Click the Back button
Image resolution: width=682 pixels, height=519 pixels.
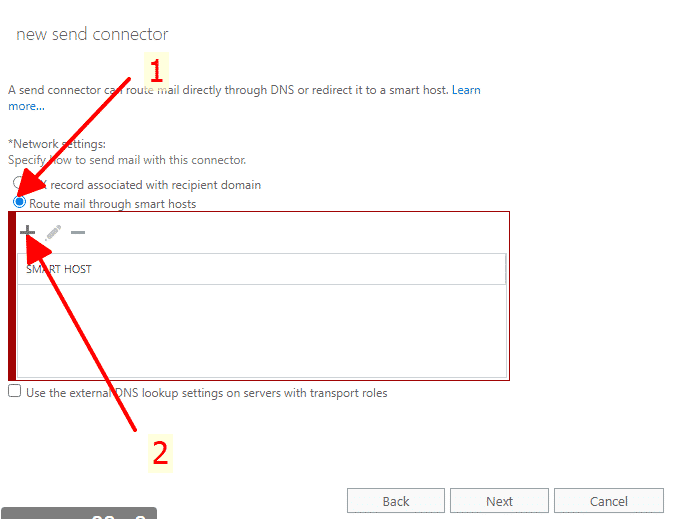396,501
